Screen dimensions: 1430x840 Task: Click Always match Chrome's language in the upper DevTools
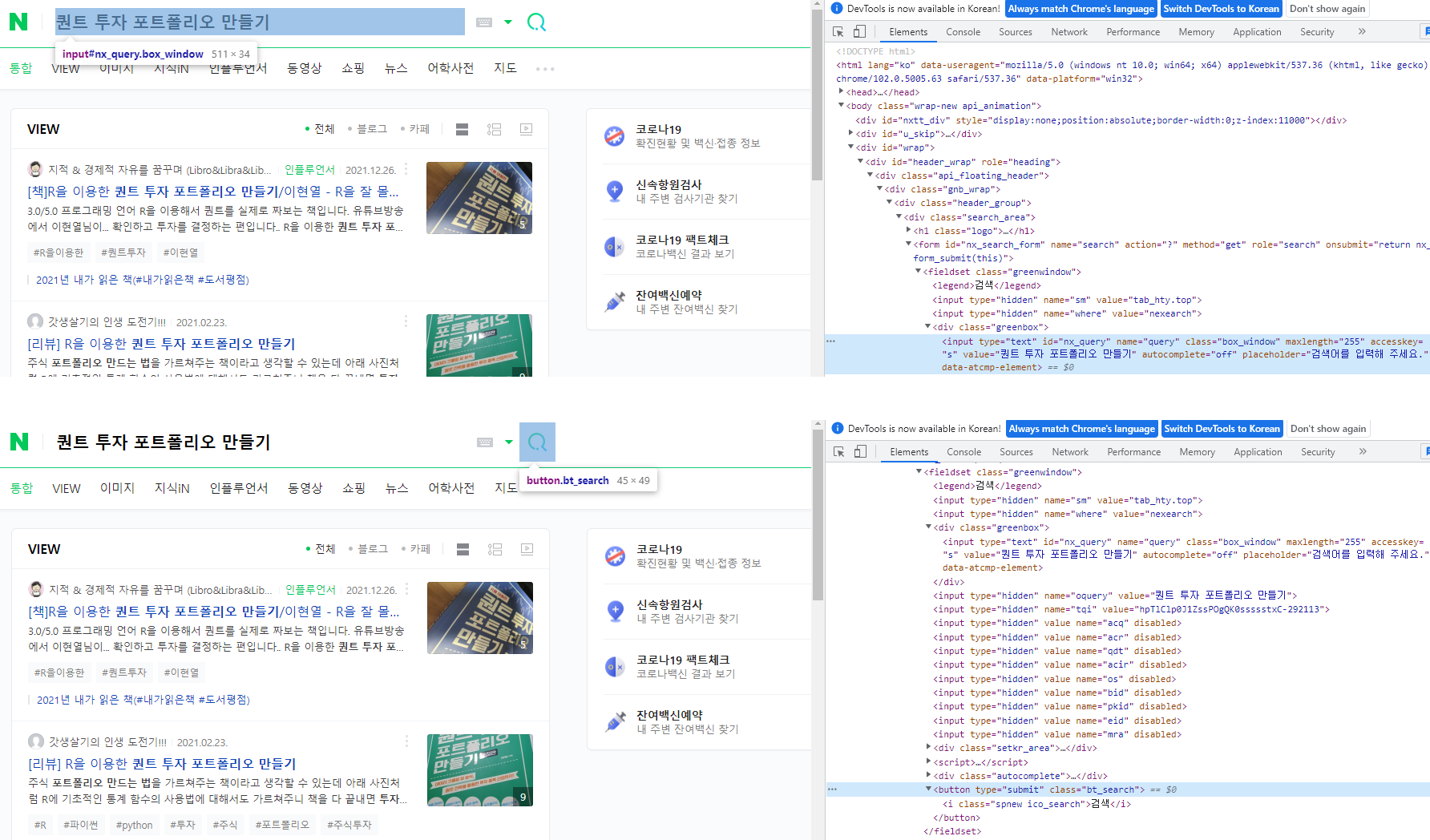1081,9
